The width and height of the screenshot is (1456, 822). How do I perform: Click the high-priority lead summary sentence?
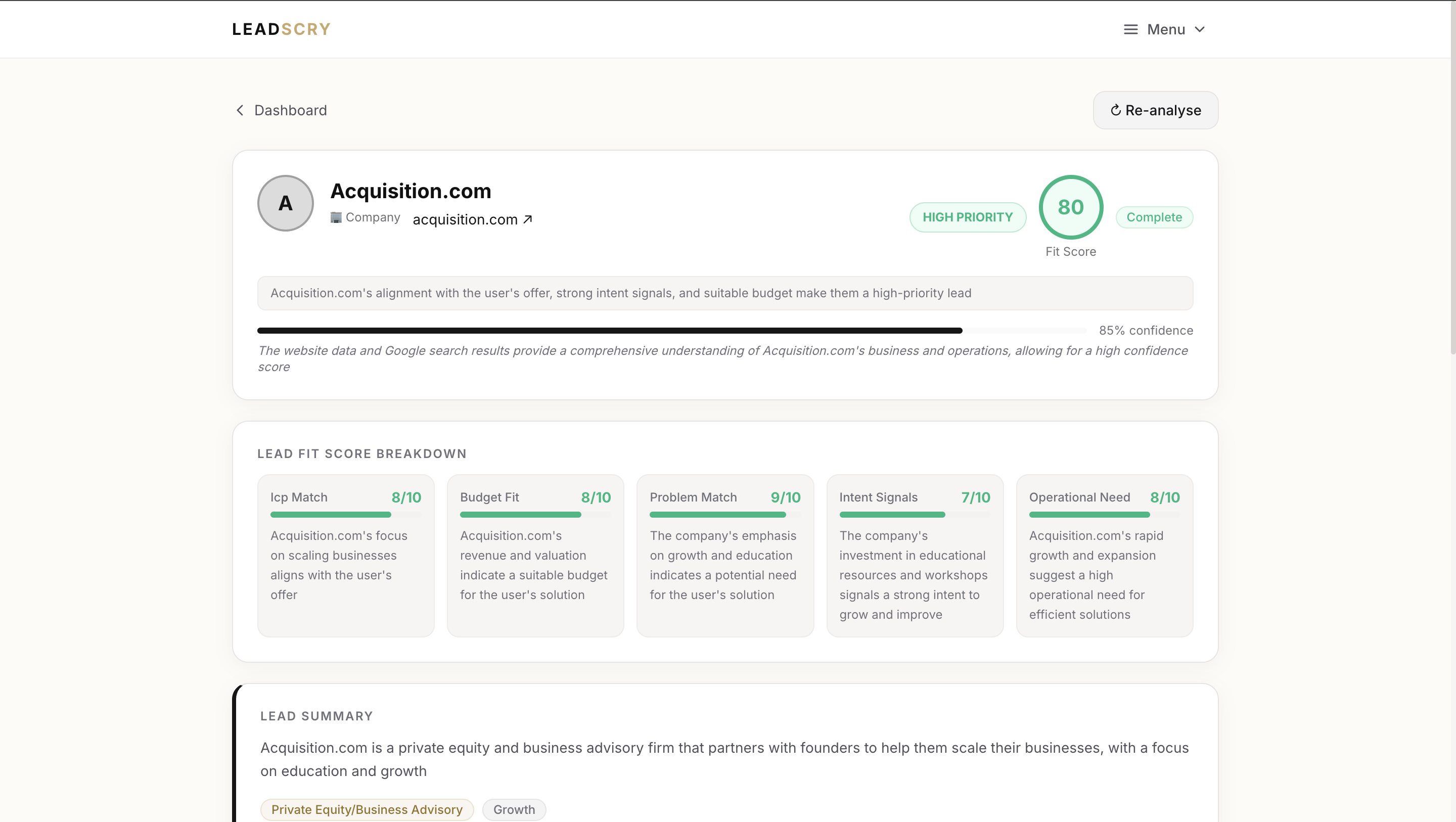[621, 293]
